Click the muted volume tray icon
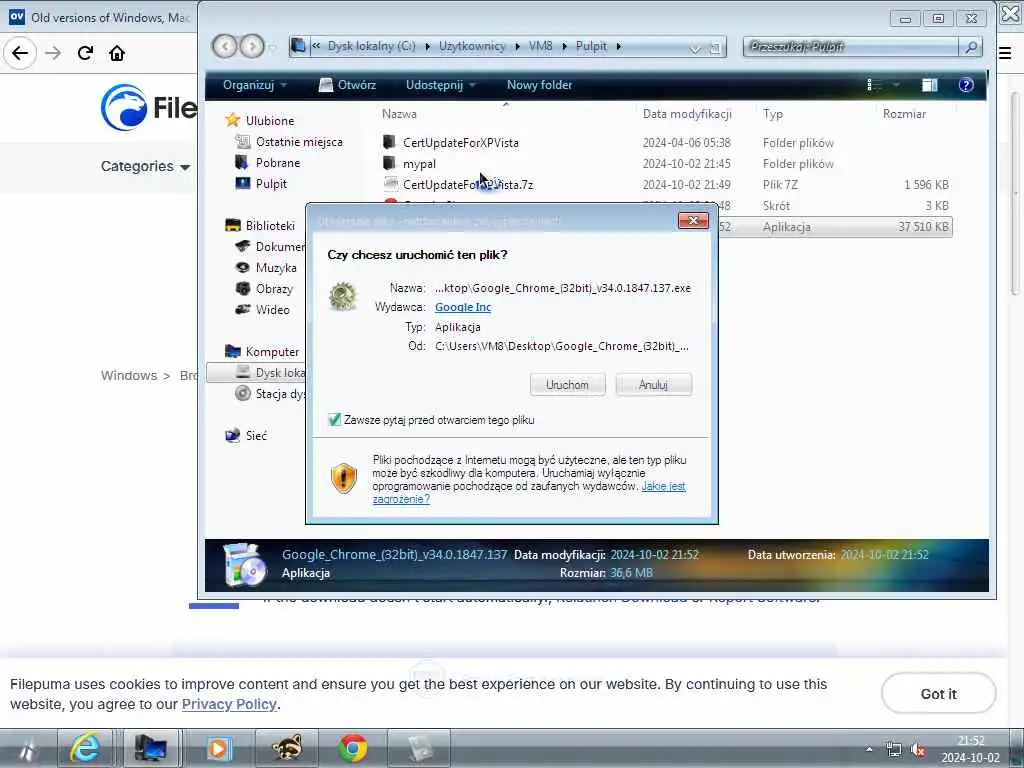1024x768 pixels. 918,750
